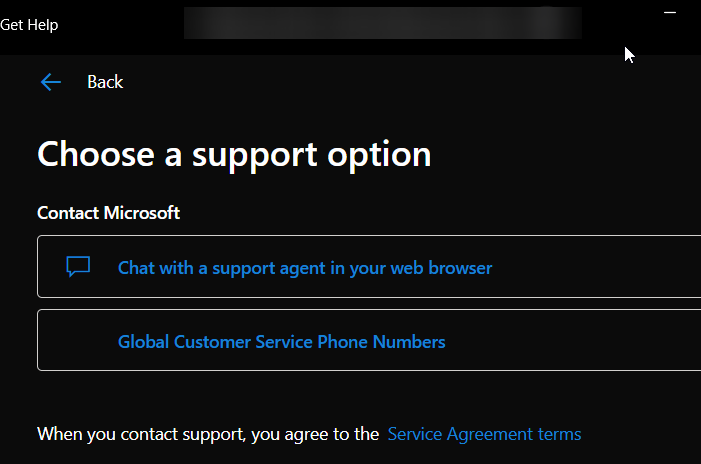Click the chat bubble icon
Screen dimensions: 701x464
[x=78, y=267]
